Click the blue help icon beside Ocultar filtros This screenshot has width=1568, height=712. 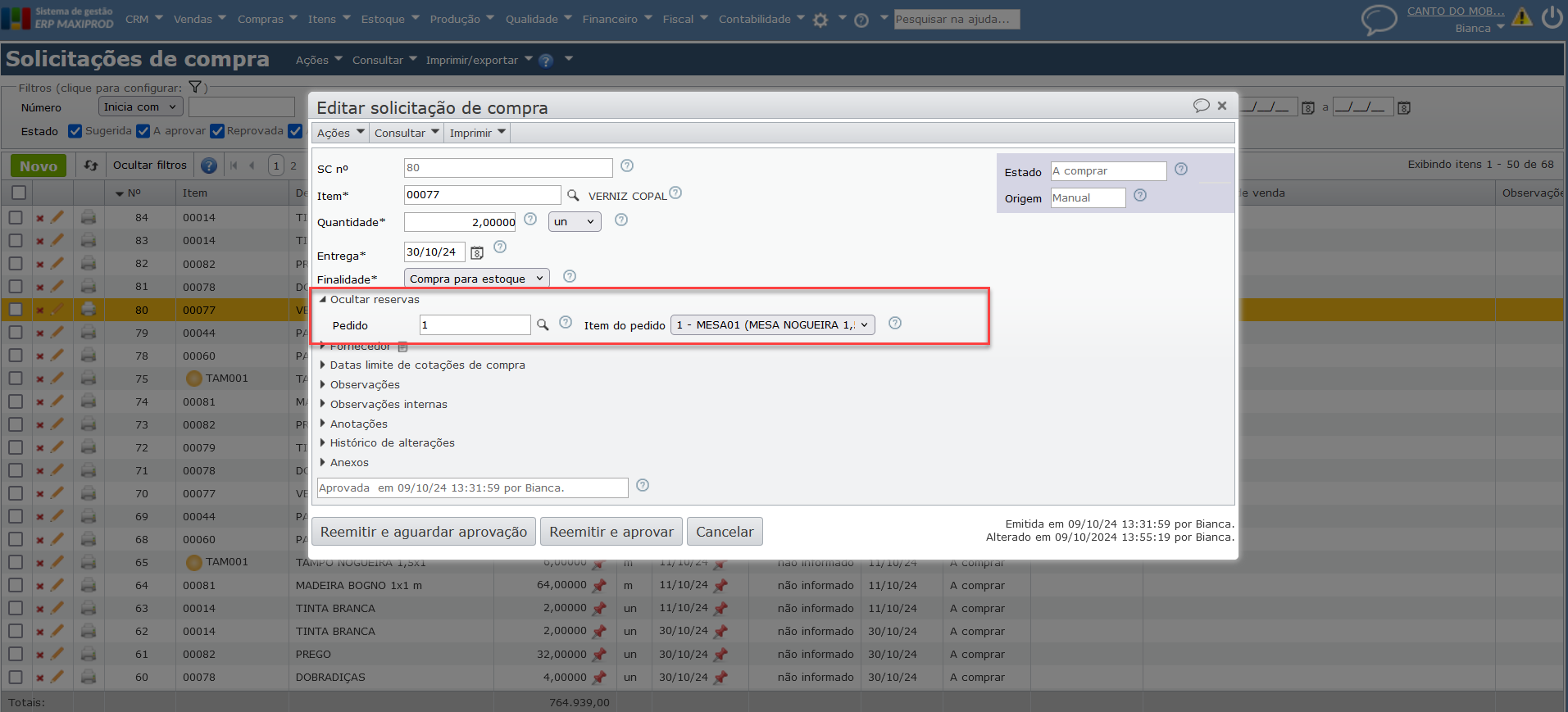[x=209, y=166]
